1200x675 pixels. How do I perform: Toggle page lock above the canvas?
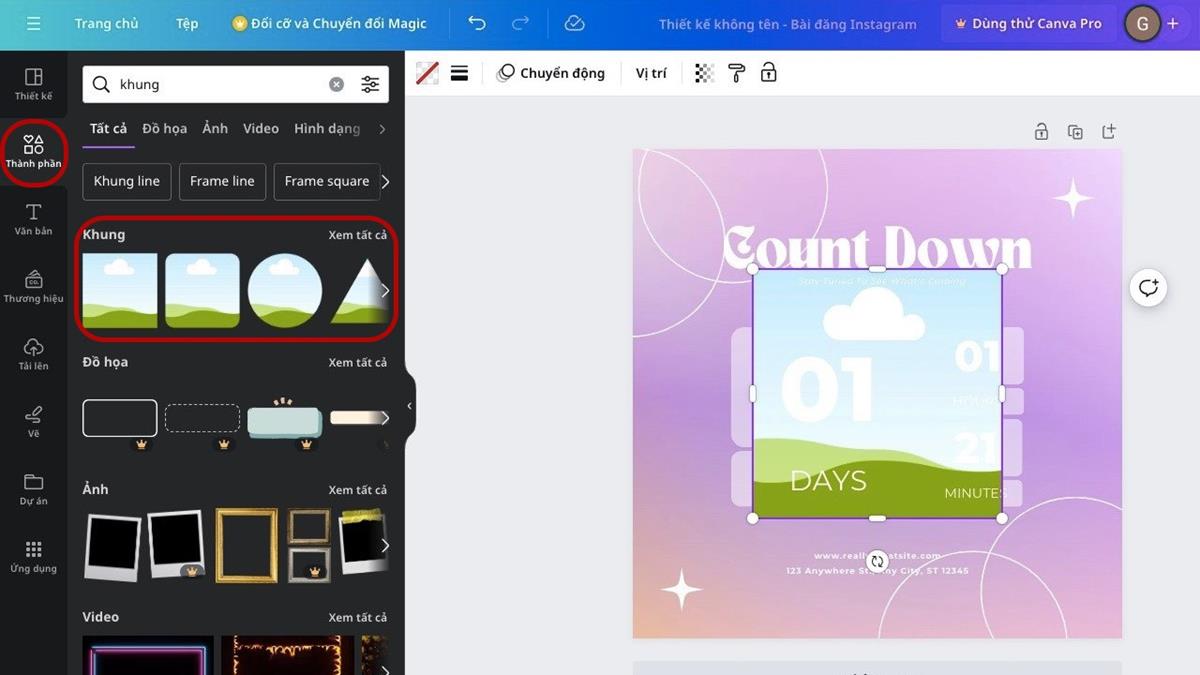pos(1041,132)
